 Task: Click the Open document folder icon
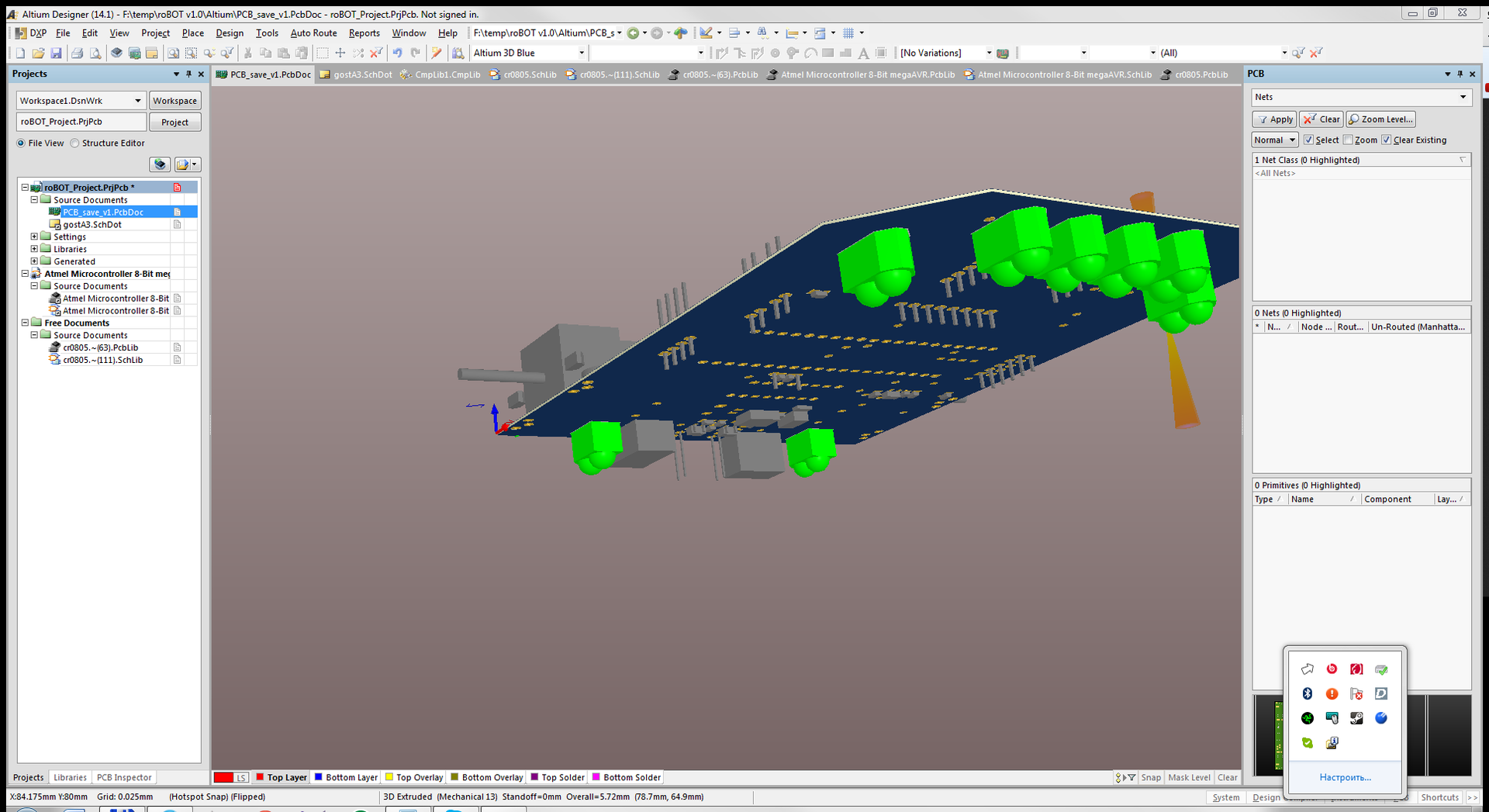tap(38, 53)
